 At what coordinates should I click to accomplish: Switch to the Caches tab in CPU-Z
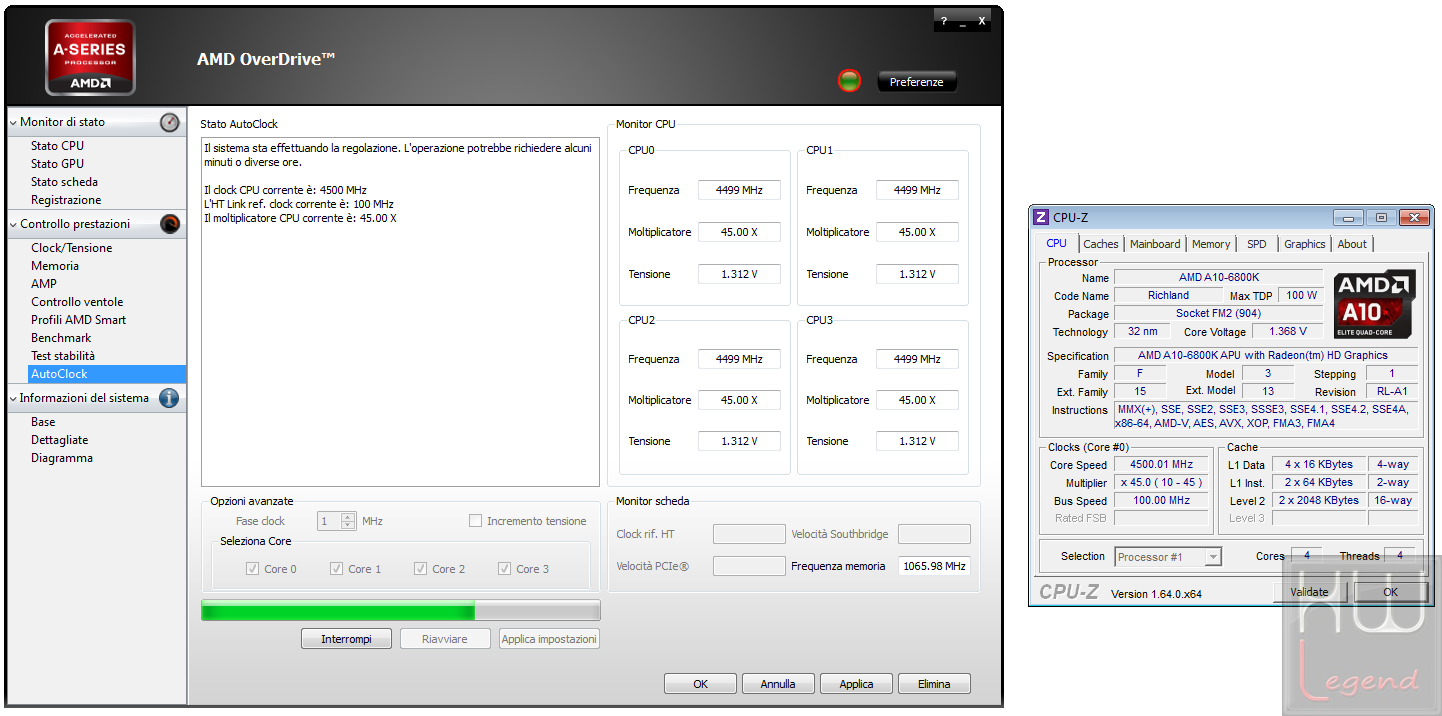tap(1100, 244)
